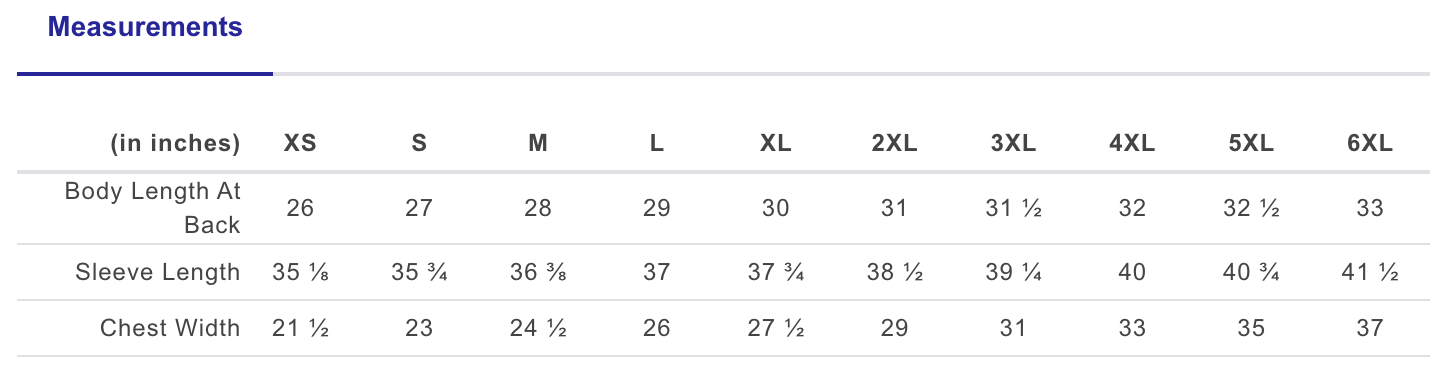Click the Chest Width row label
Image resolution: width=1450 pixels, height=381 pixels.
170,328
